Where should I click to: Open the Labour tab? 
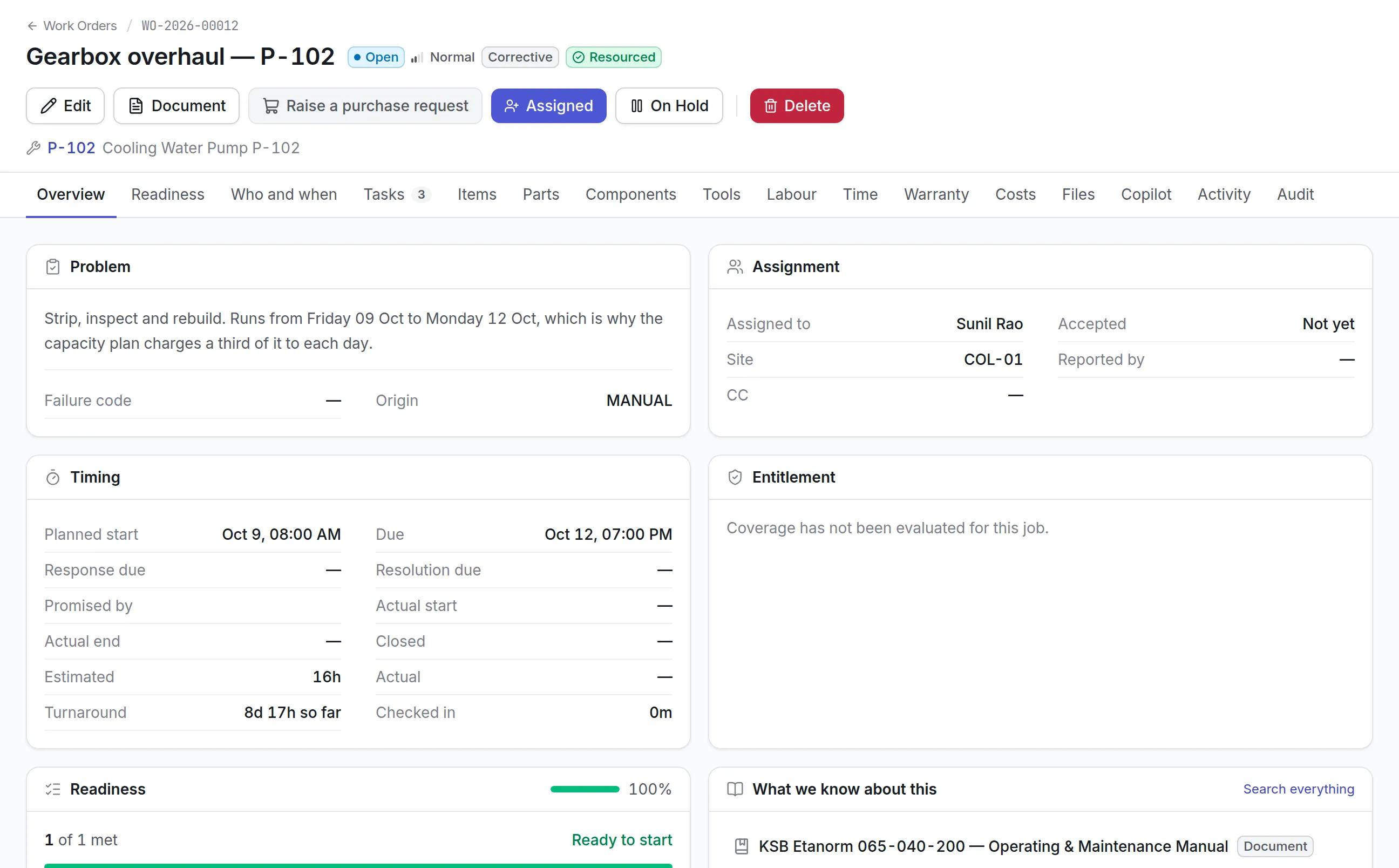click(791, 195)
